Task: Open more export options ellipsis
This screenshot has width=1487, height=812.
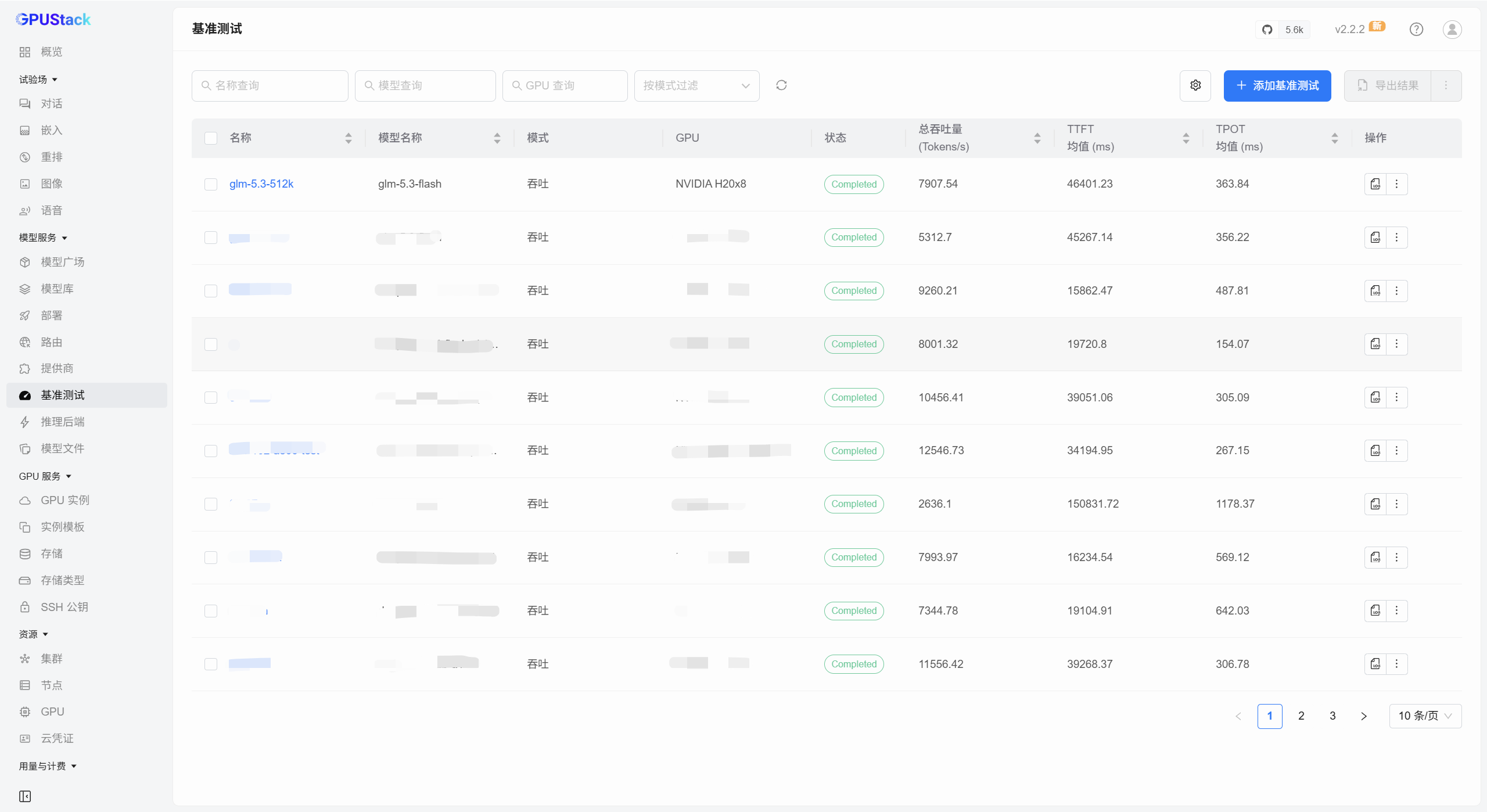Action: click(1446, 86)
